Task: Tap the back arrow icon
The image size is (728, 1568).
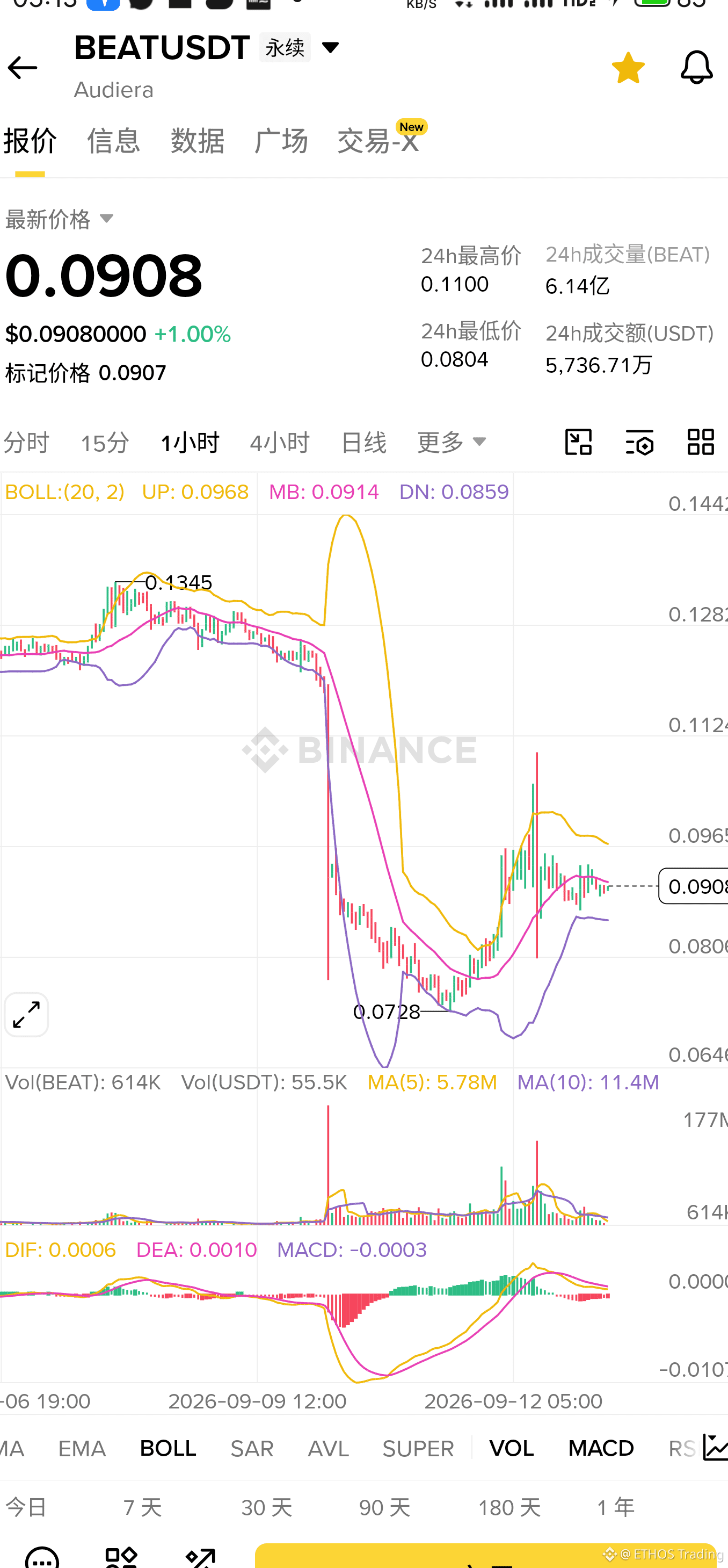Action: pos(23,68)
